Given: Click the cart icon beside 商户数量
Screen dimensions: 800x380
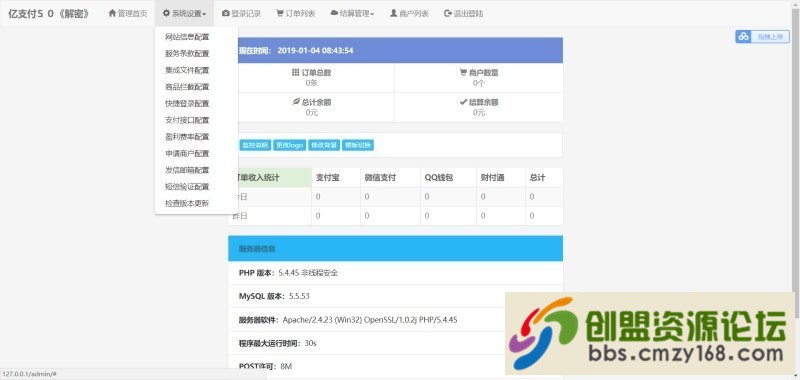Looking at the screenshot, I should 463,72.
